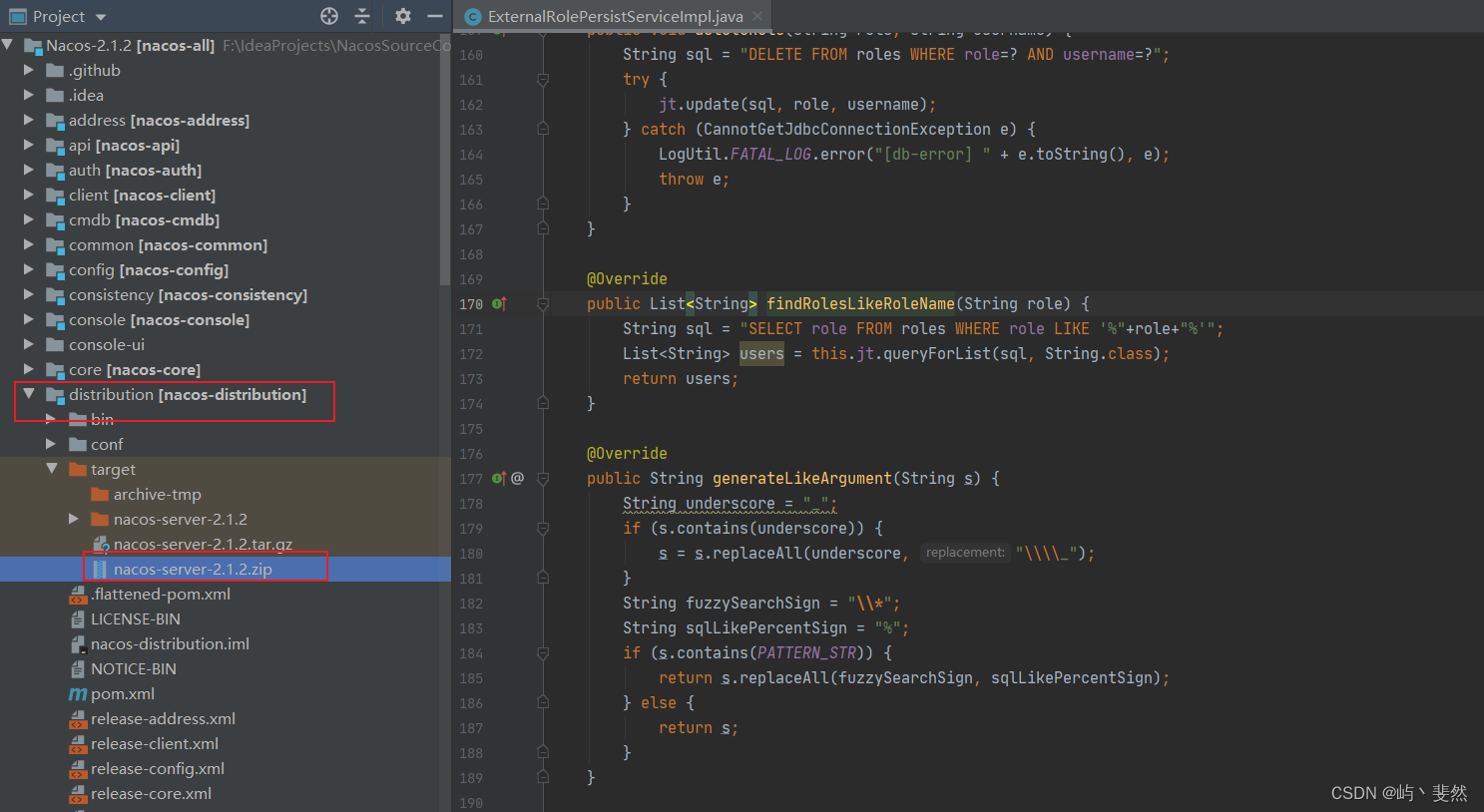Click the replacement: parameter hint on line 180
1484x812 pixels.
964,553
